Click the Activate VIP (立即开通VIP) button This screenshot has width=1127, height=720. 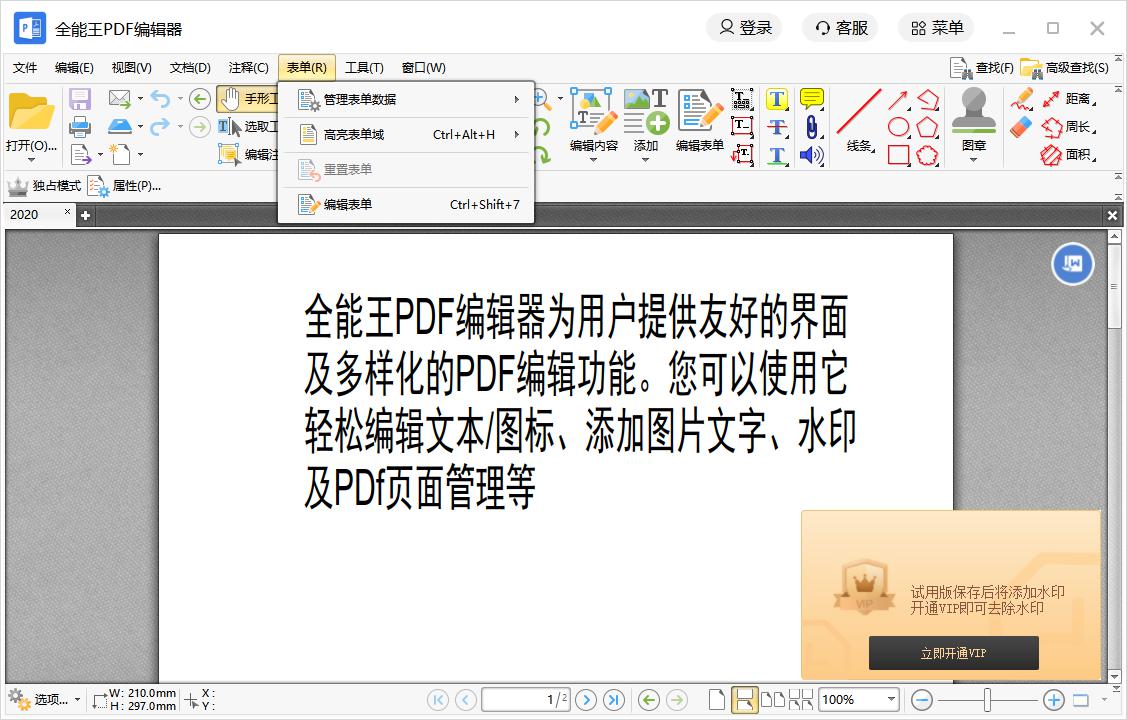(953, 653)
